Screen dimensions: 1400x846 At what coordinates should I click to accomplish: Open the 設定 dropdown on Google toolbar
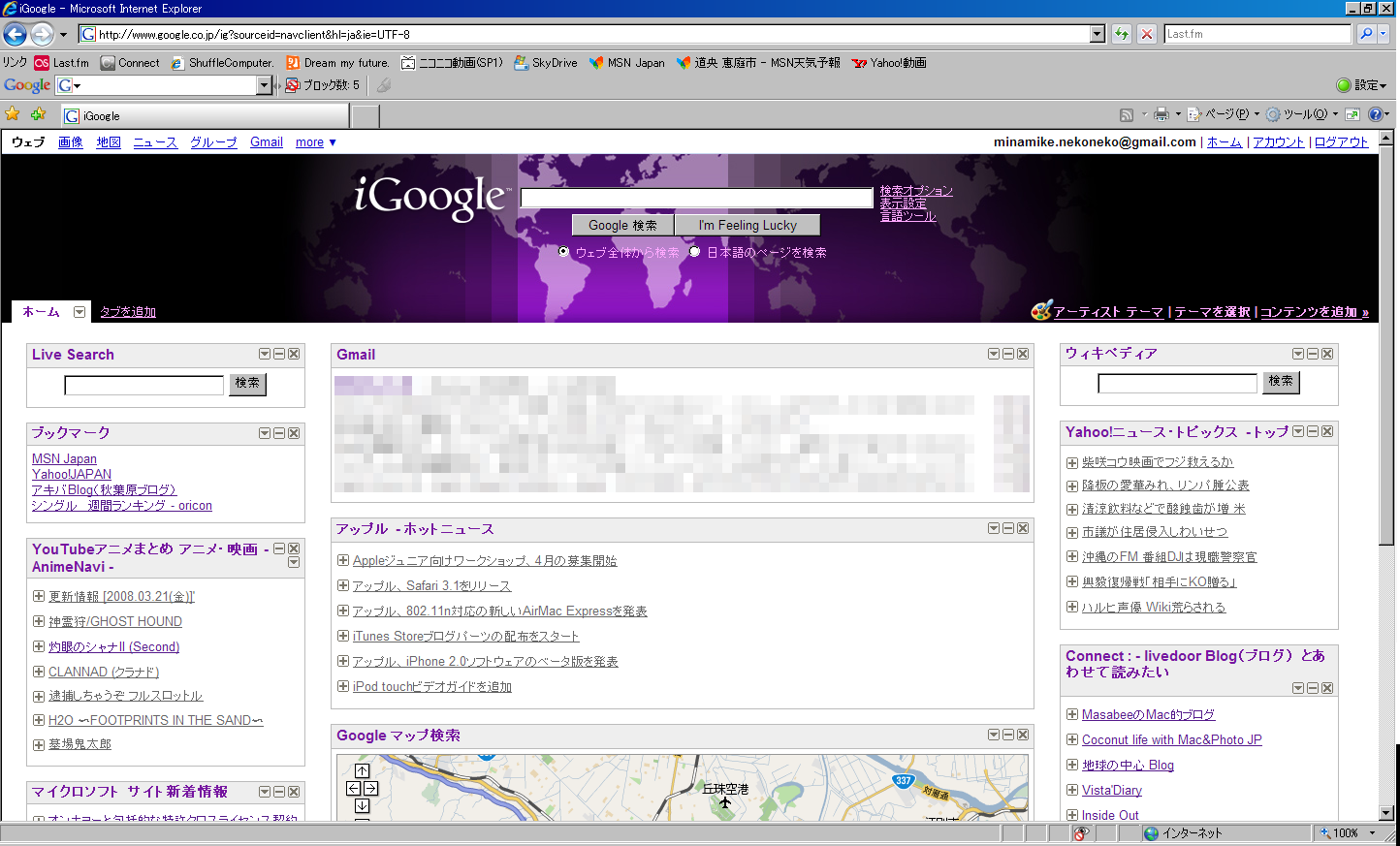click(x=1361, y=85)
